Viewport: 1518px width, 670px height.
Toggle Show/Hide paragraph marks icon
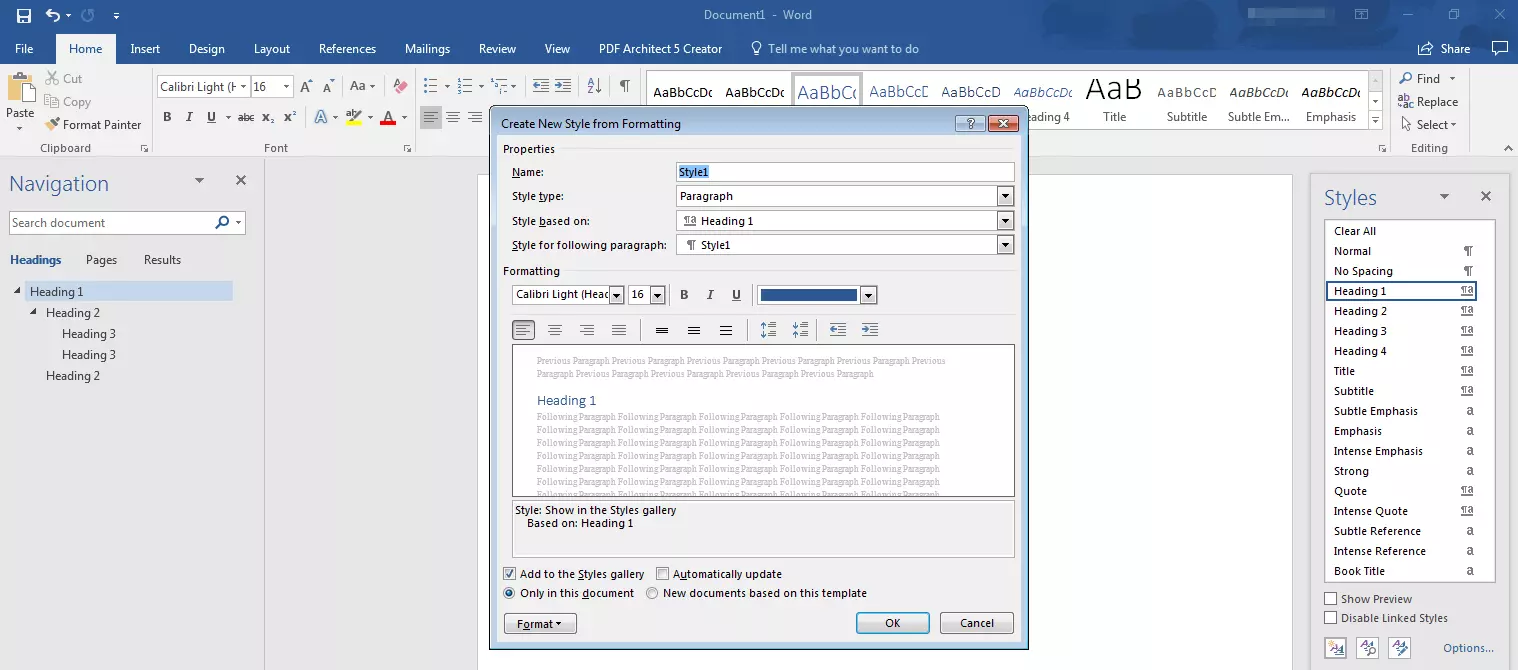(624, 87)
